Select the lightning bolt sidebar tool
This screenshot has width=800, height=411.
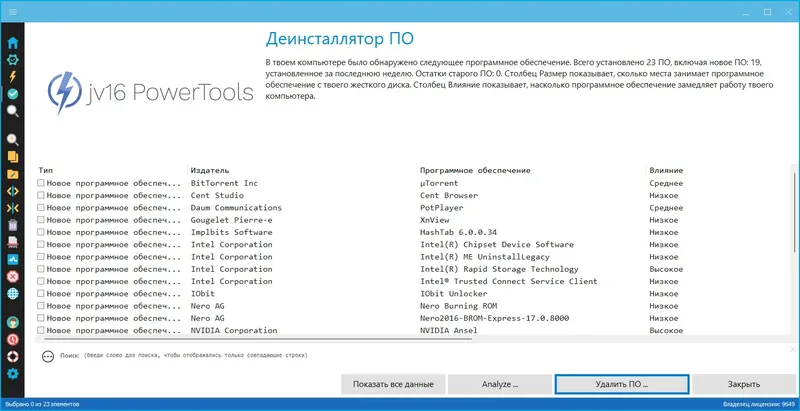tap(13, 76)
